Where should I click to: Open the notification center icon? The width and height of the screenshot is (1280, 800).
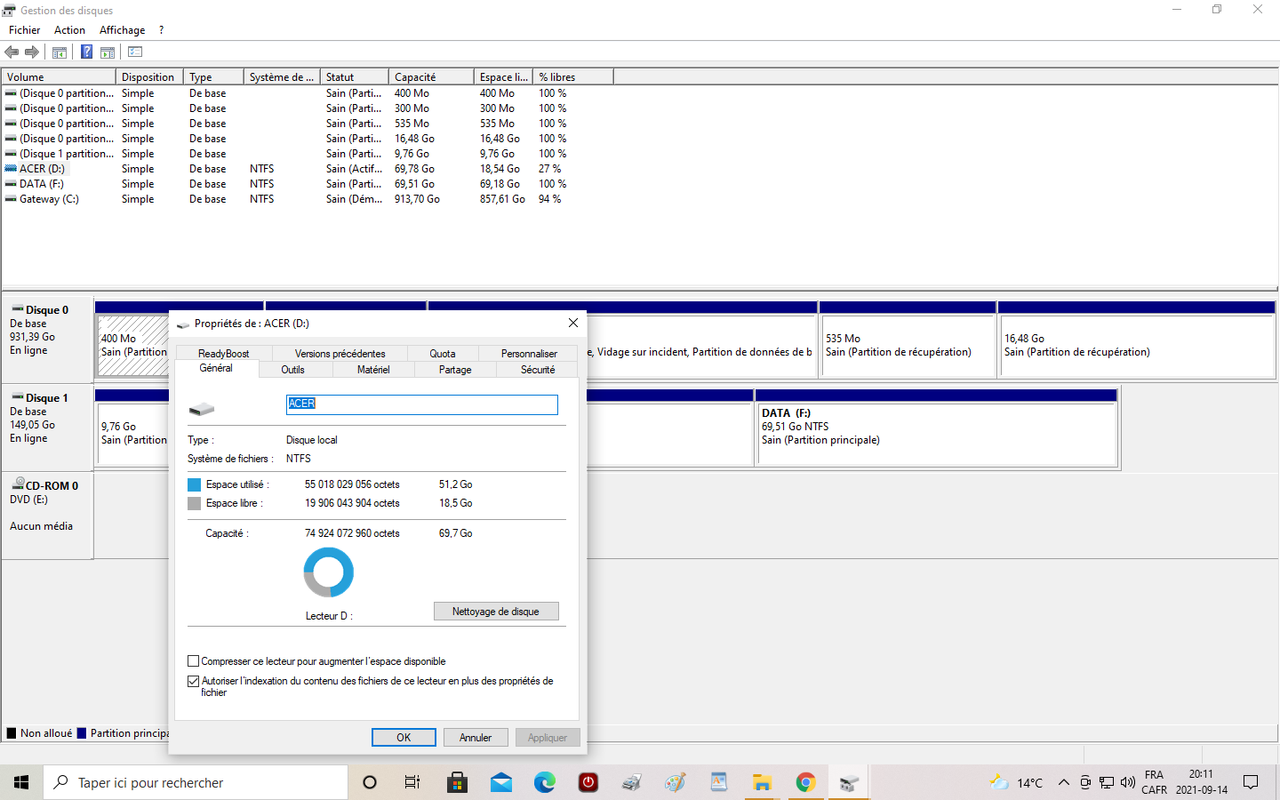pos(1250,782)
